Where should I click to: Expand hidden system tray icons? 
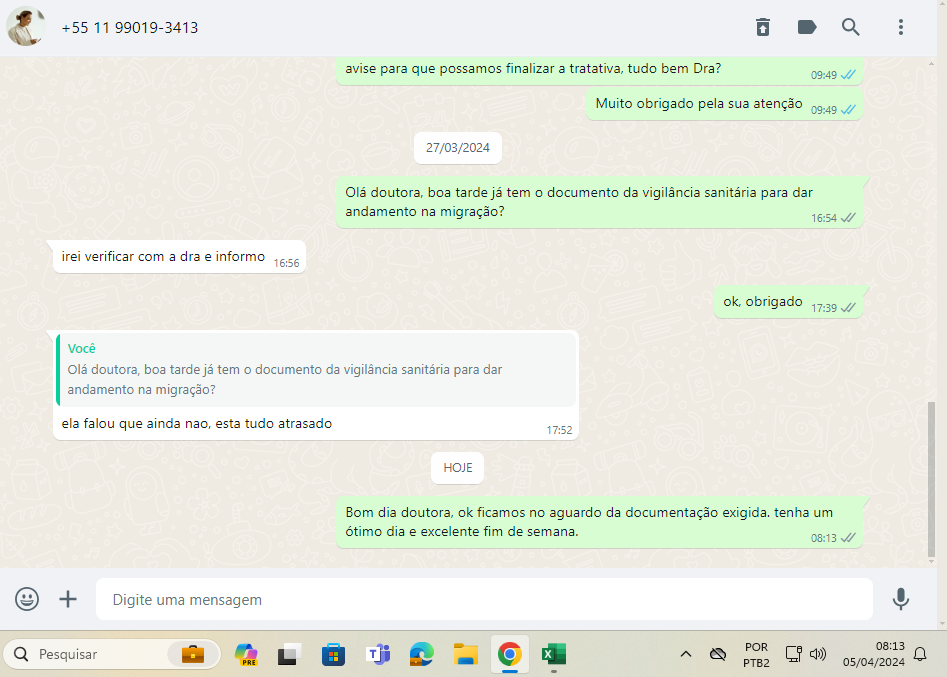[686, 654]
